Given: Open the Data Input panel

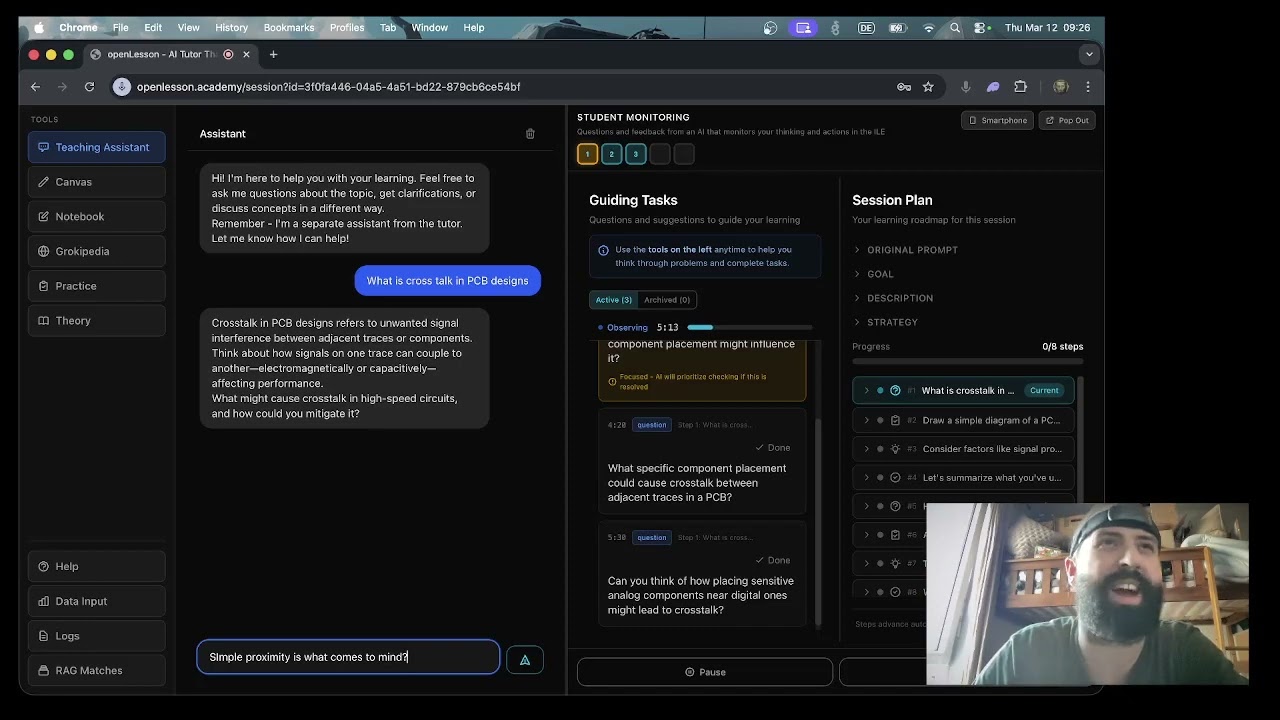Looking at the screenshot, I should click(97, 601).
